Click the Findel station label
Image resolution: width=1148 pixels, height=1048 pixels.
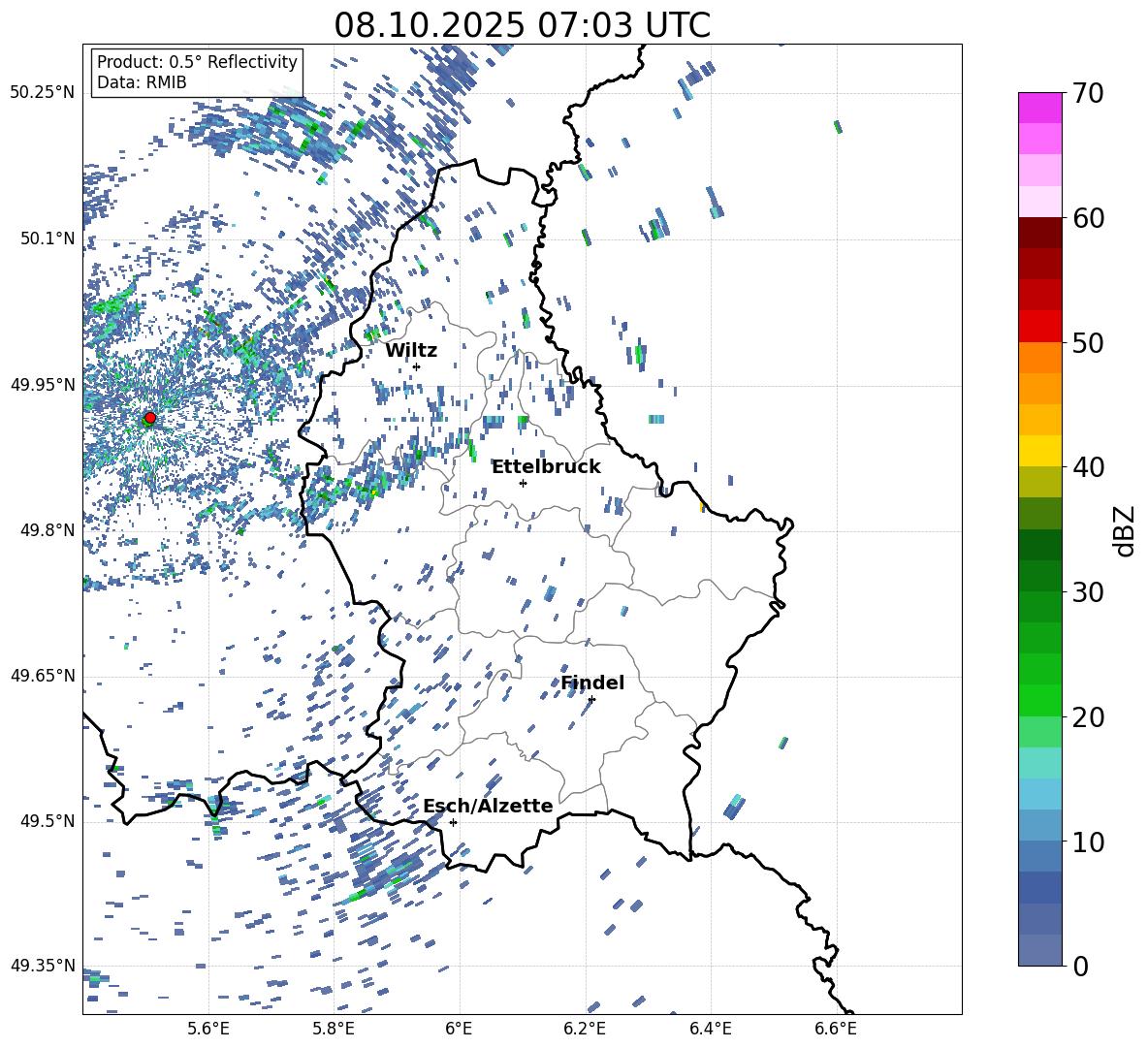(x=592, y=683)
